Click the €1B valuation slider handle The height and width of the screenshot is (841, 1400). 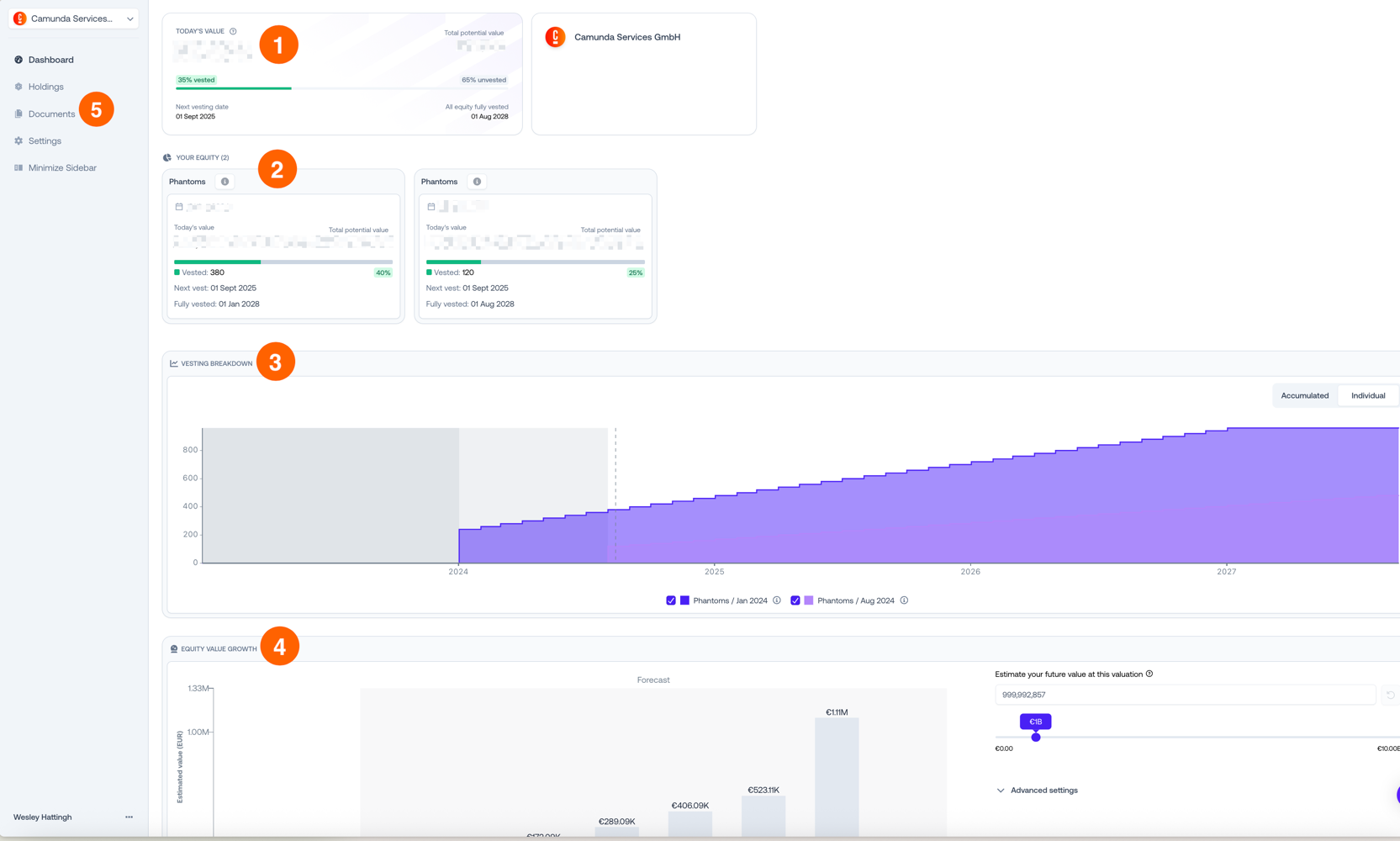[x=1036, y=737]
